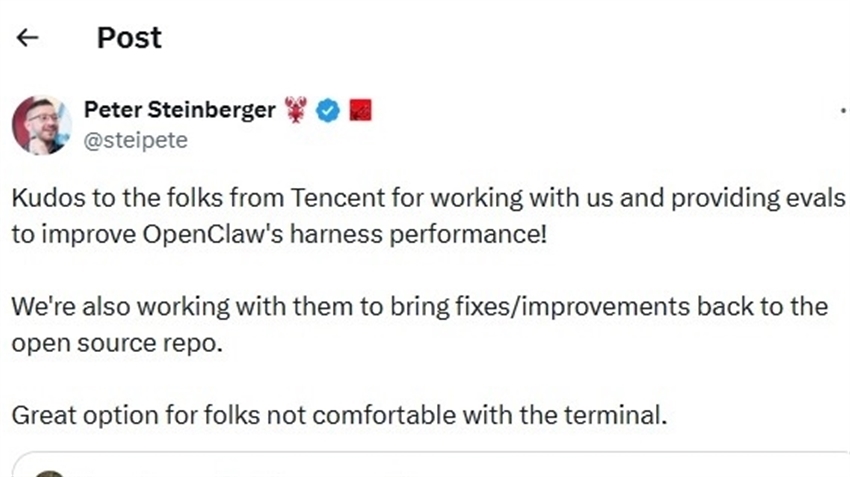850x477 pixels.
Task: Click the red lobster emoji after the name
Action: (x=296, y=111)
